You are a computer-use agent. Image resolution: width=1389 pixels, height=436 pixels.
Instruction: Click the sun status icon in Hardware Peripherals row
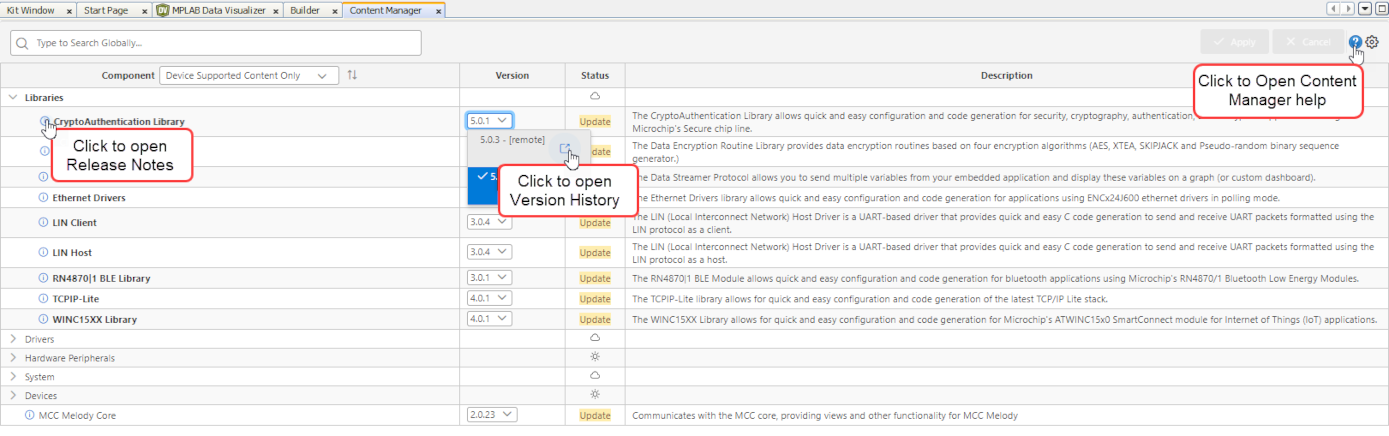tap(595, 357)
